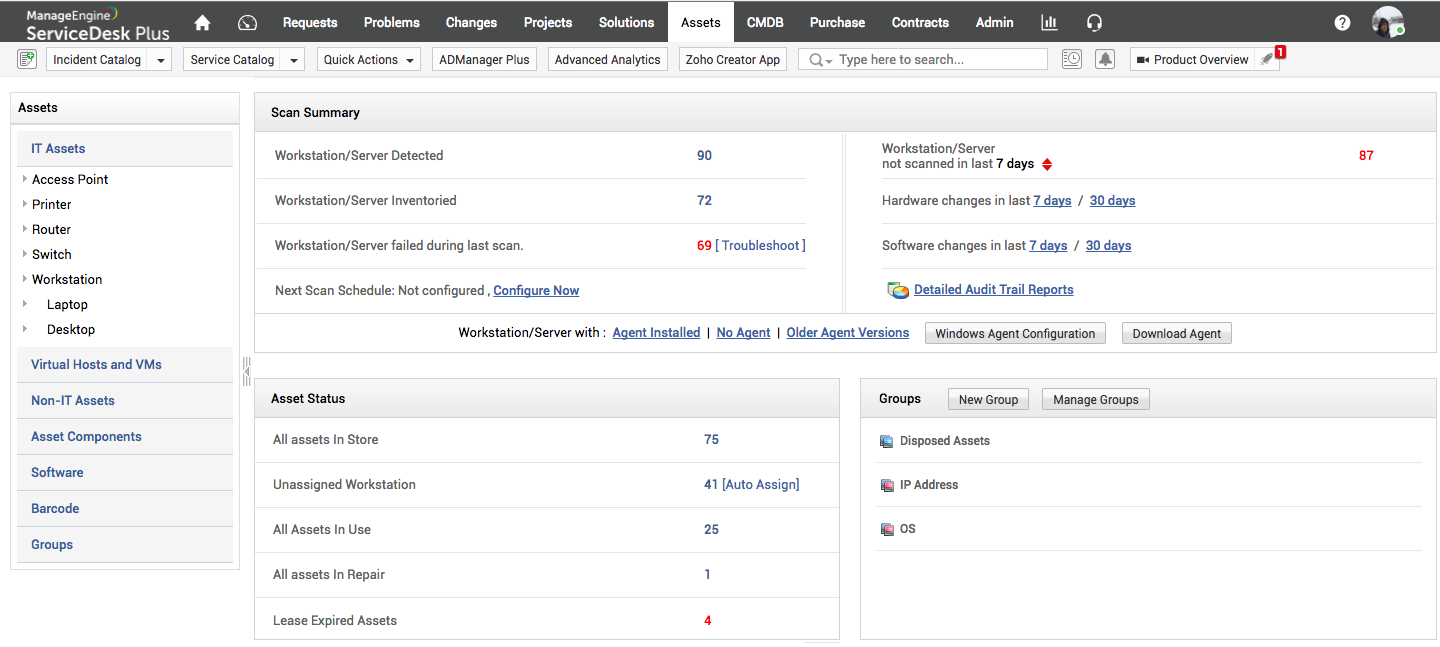Open the Purchase menu
This screenshot has width=1440, height=647.
[x=837, y=22]
